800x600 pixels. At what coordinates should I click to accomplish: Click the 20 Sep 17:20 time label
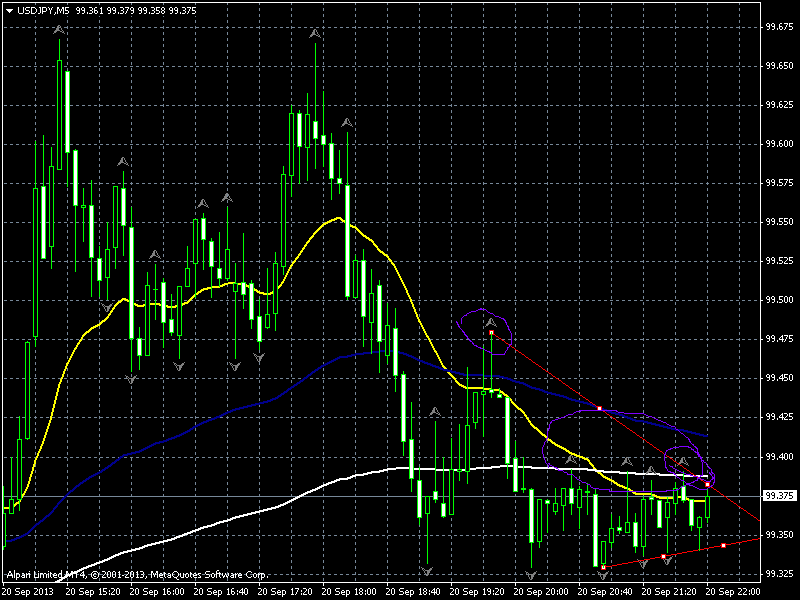(285, 592)
